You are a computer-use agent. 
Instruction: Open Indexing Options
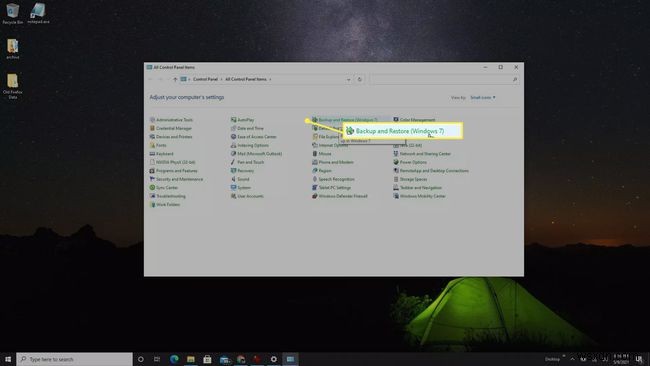(250, 145)
